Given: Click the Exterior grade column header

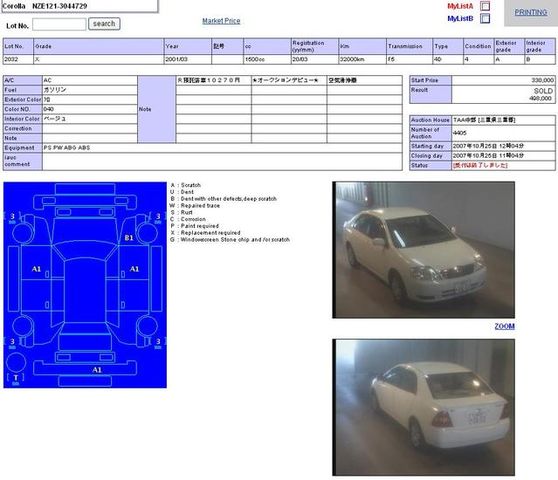Looking at the screenshot, I should (509, 46).
